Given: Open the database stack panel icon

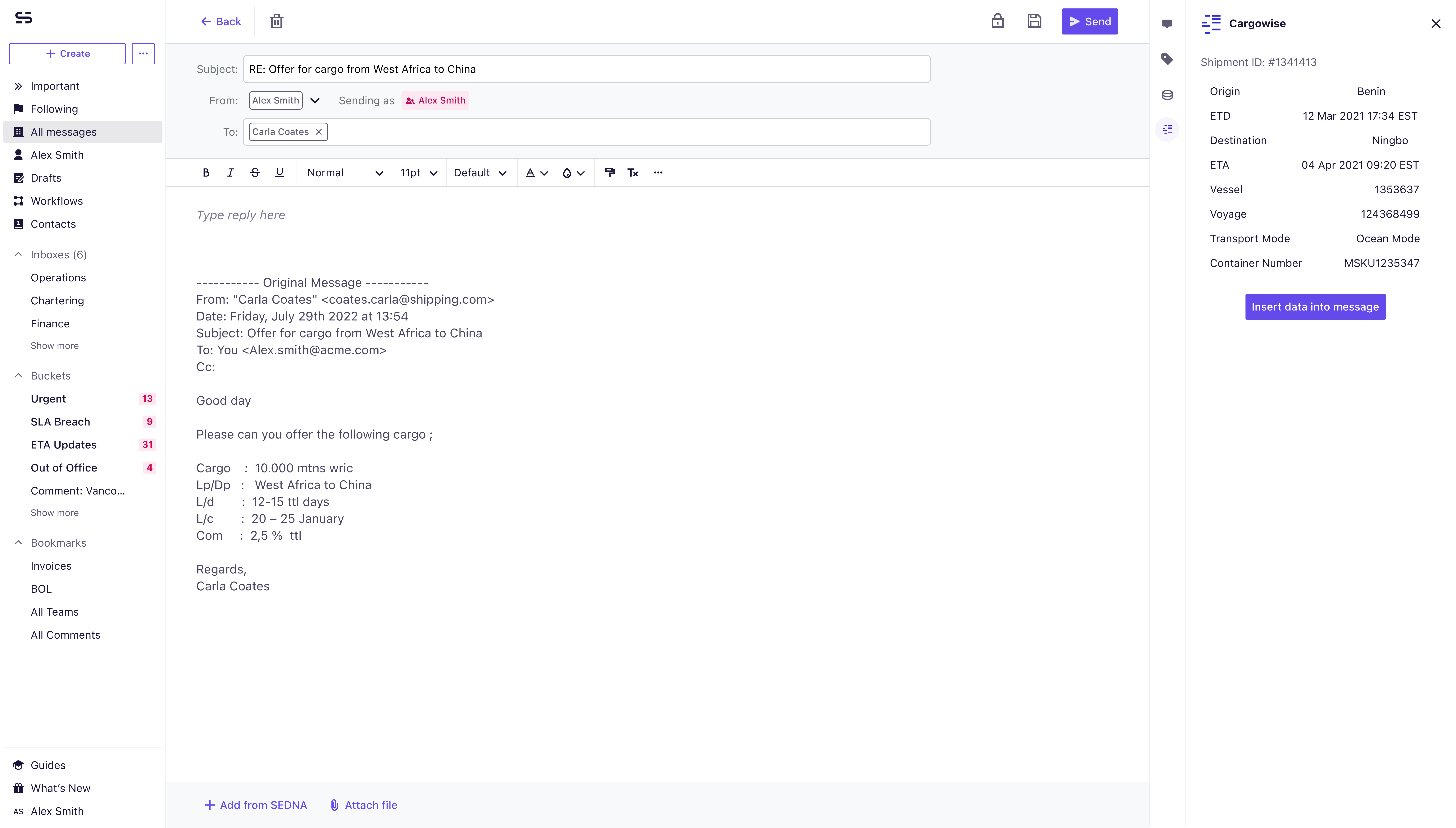Looking at the screenshot, I should [x=1167, y=95].
